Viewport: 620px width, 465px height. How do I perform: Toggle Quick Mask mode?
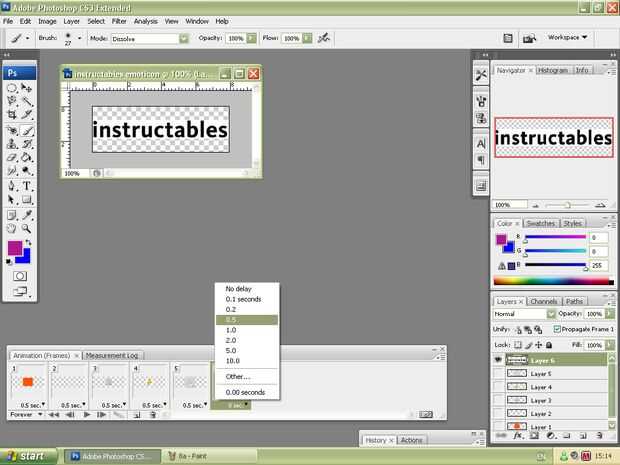(x=20, y=276)
